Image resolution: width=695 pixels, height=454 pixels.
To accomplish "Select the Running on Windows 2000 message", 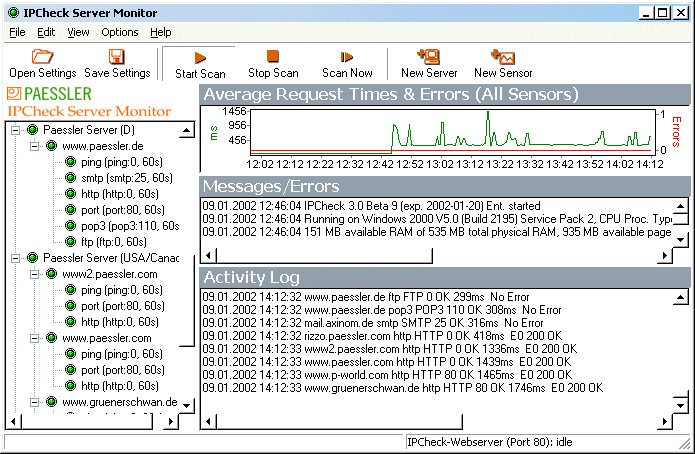I will [437, 219].
